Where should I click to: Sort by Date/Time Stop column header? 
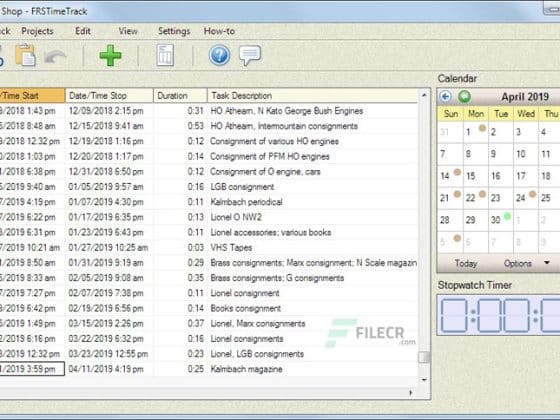pyautogui.click(x=109, y=96)
